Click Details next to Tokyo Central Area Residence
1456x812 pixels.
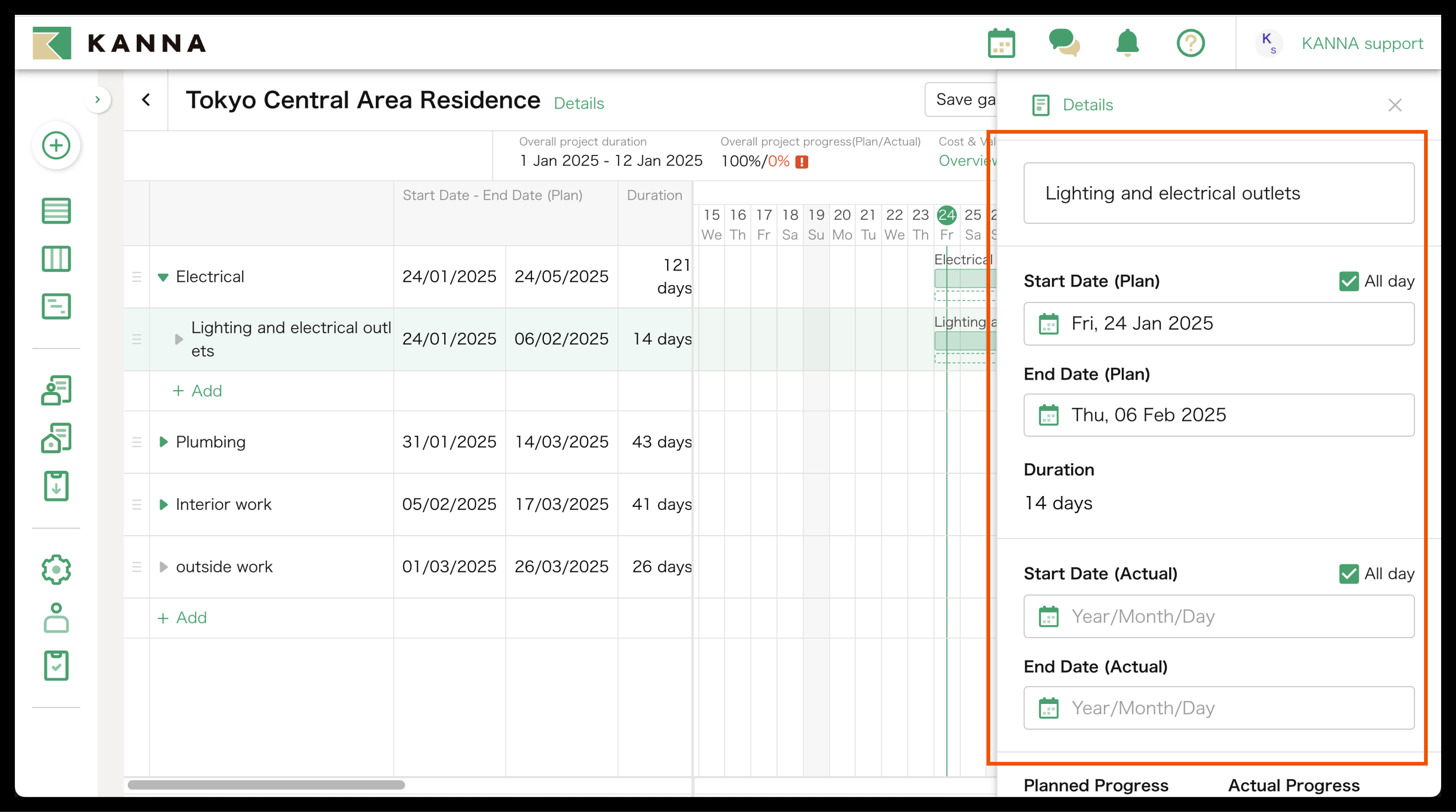pyautogui.click(x=579, y=103)
